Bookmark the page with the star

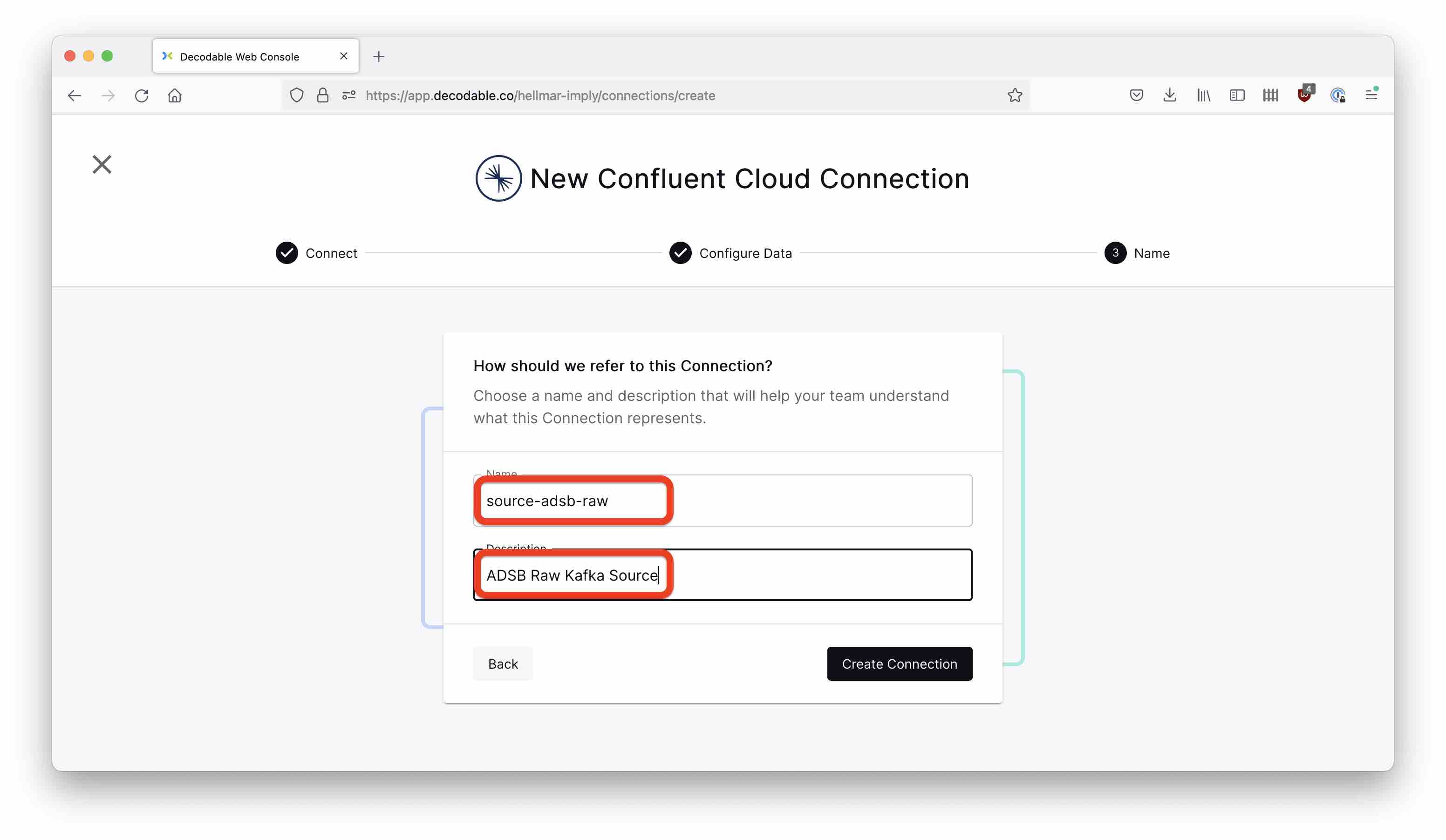click(1015, 95)
